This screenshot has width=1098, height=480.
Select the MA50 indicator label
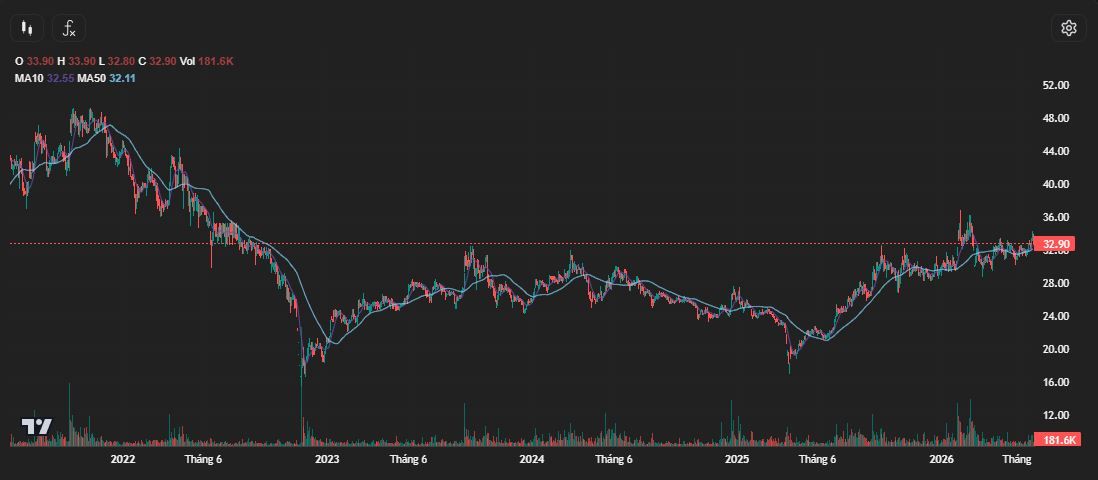(x=91, y=78)
